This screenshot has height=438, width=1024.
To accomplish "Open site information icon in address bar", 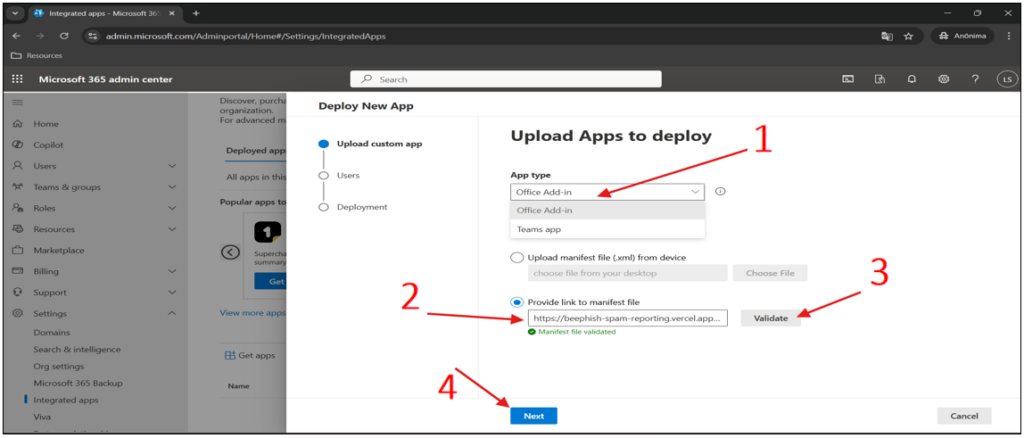I will pyautogui.click(x=93, y=37).
